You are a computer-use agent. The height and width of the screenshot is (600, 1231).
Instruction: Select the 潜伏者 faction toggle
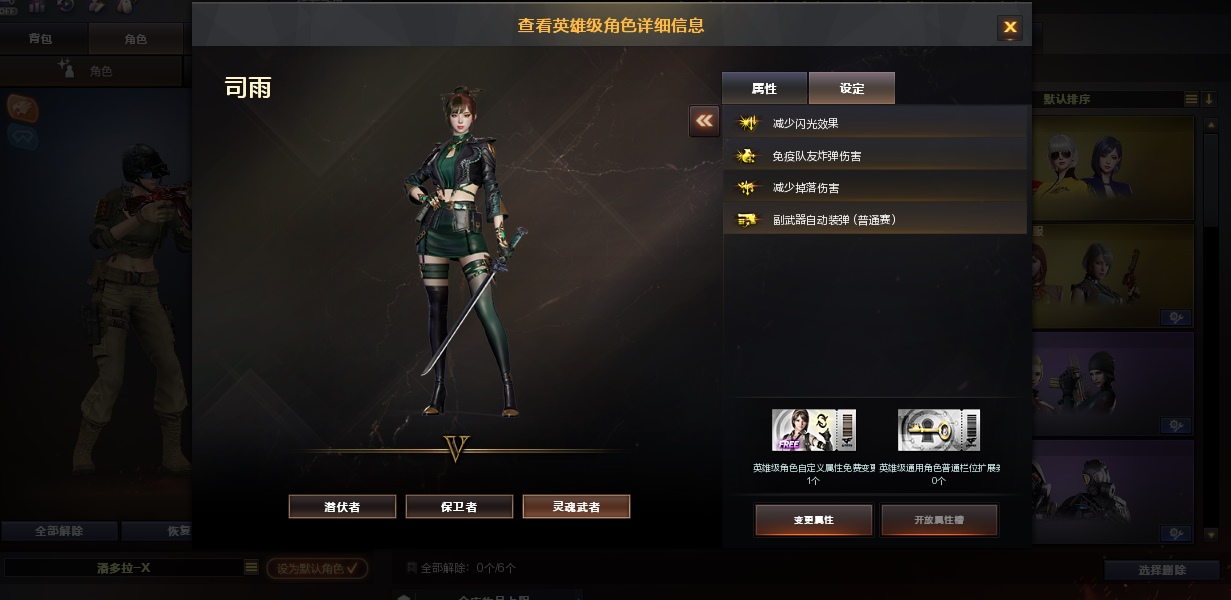point(342,507)
